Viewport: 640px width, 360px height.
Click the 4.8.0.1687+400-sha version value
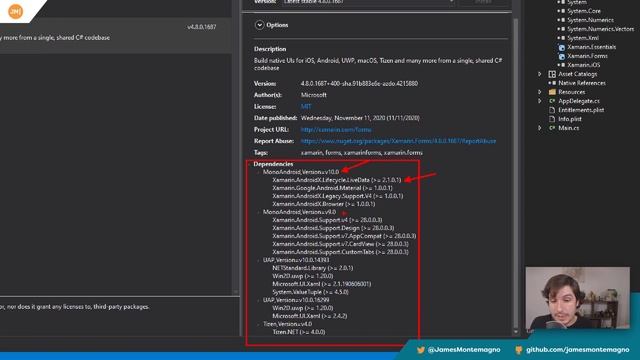coord(359,83)
